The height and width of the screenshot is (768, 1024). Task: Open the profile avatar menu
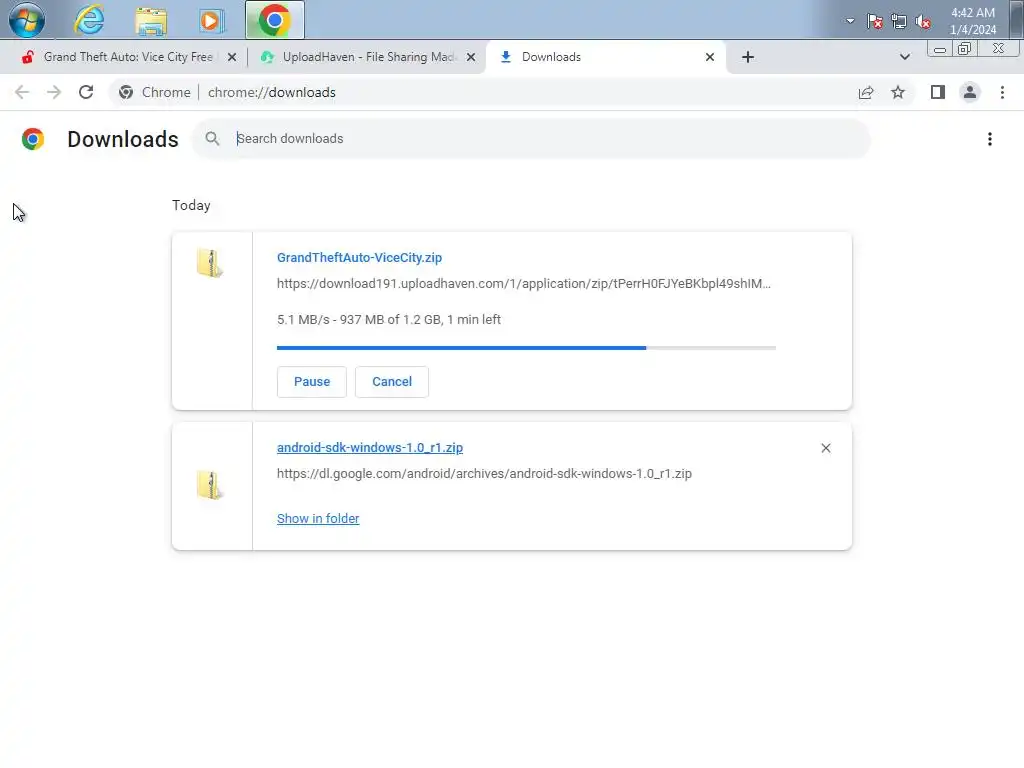click(970, 92)
